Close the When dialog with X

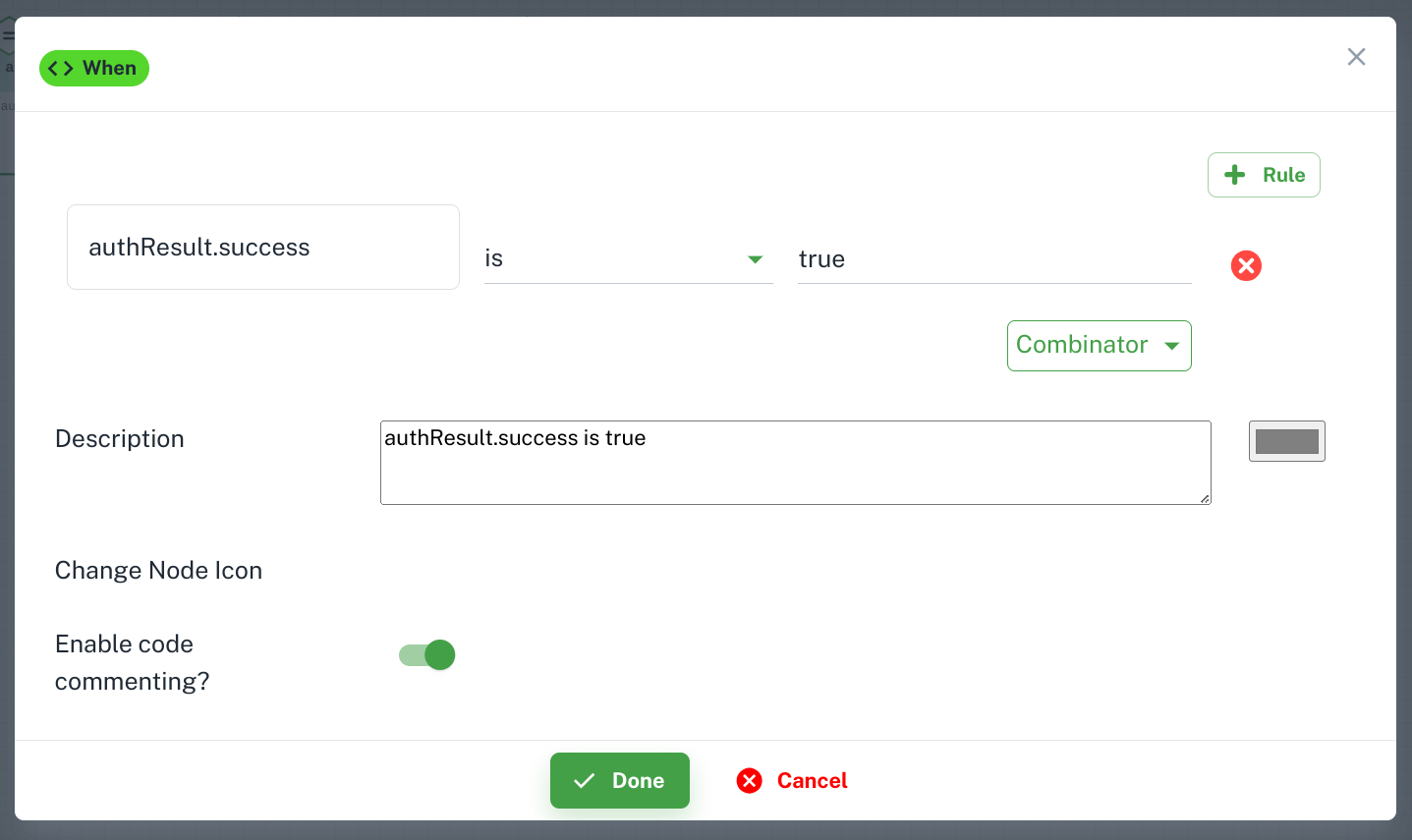[x=1356, y=57]
